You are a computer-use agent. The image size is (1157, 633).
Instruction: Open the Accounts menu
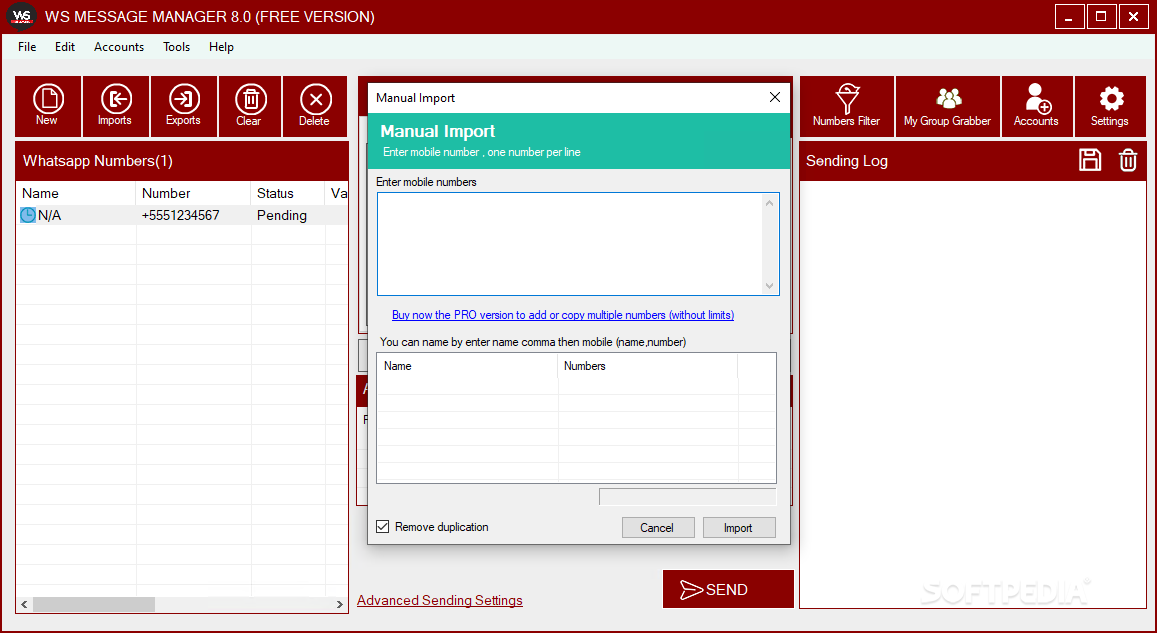(119, 46)
